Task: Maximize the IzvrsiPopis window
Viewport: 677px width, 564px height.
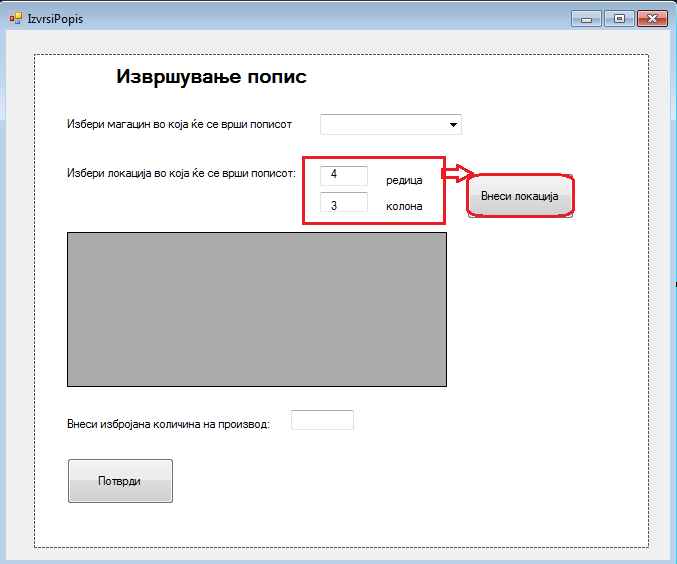Action: click(619, 18)
